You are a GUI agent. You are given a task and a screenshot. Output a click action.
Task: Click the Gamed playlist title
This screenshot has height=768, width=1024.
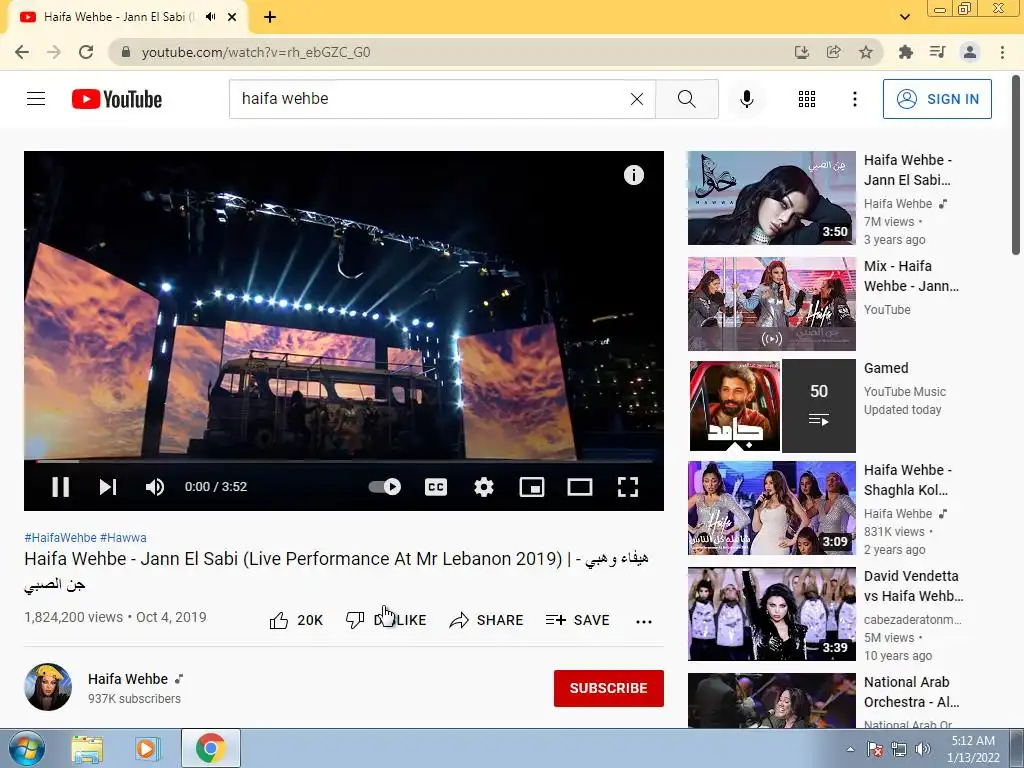click(886, 368)
